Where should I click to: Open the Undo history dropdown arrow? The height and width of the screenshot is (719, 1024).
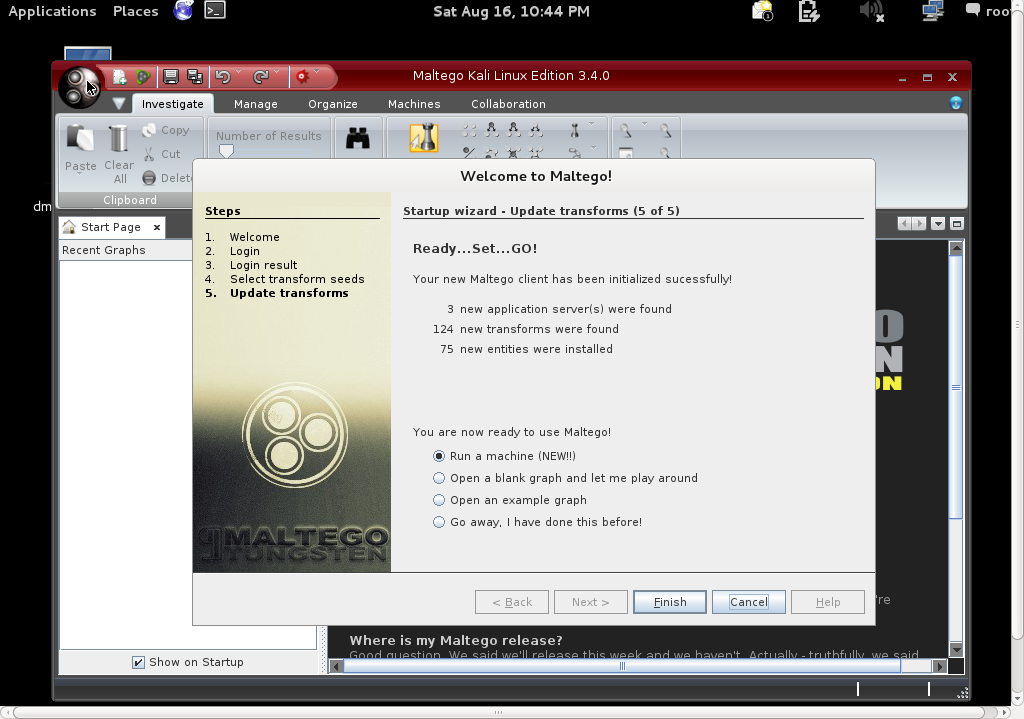[238, 71]
